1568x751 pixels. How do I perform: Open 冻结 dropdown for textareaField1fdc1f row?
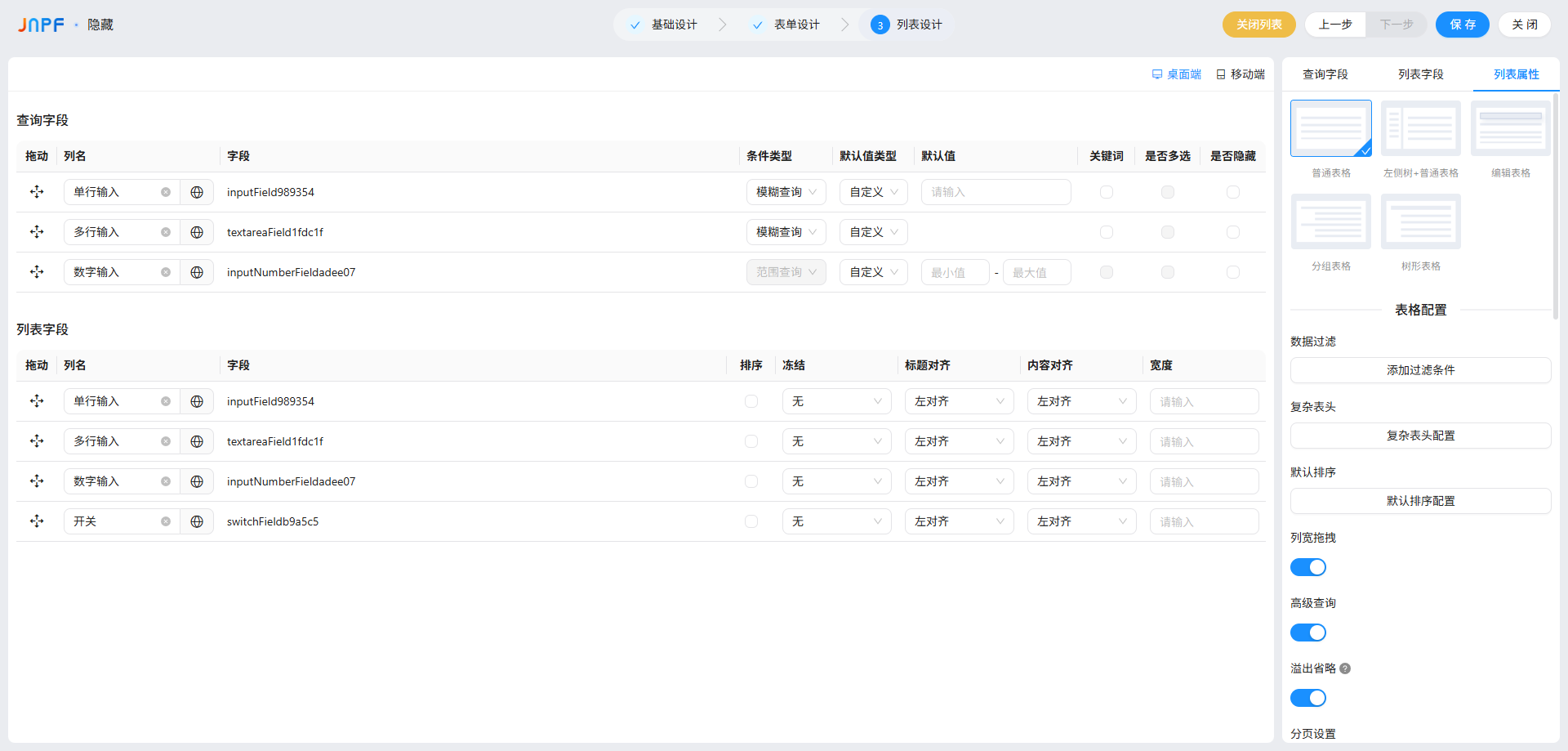[836, 441]
